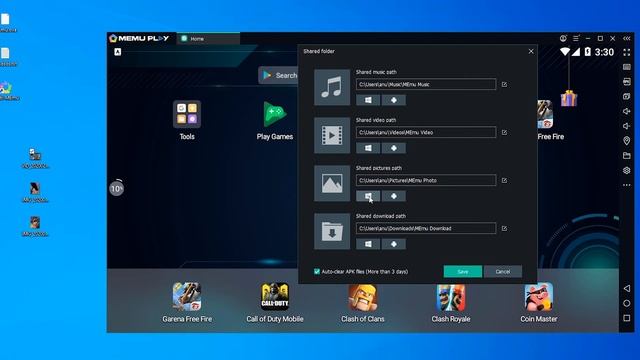Screen dimensions: 640x360
Task: Toggle Auto-clear APK files checkbox
Action: [317, 271]
